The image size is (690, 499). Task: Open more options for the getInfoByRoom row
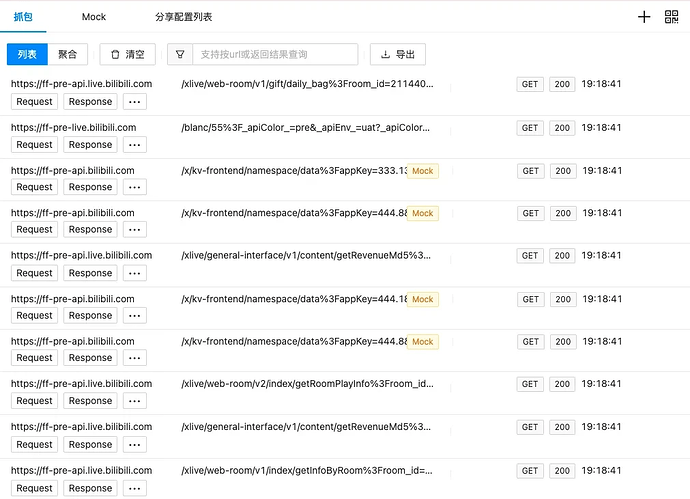click(135, 488)
